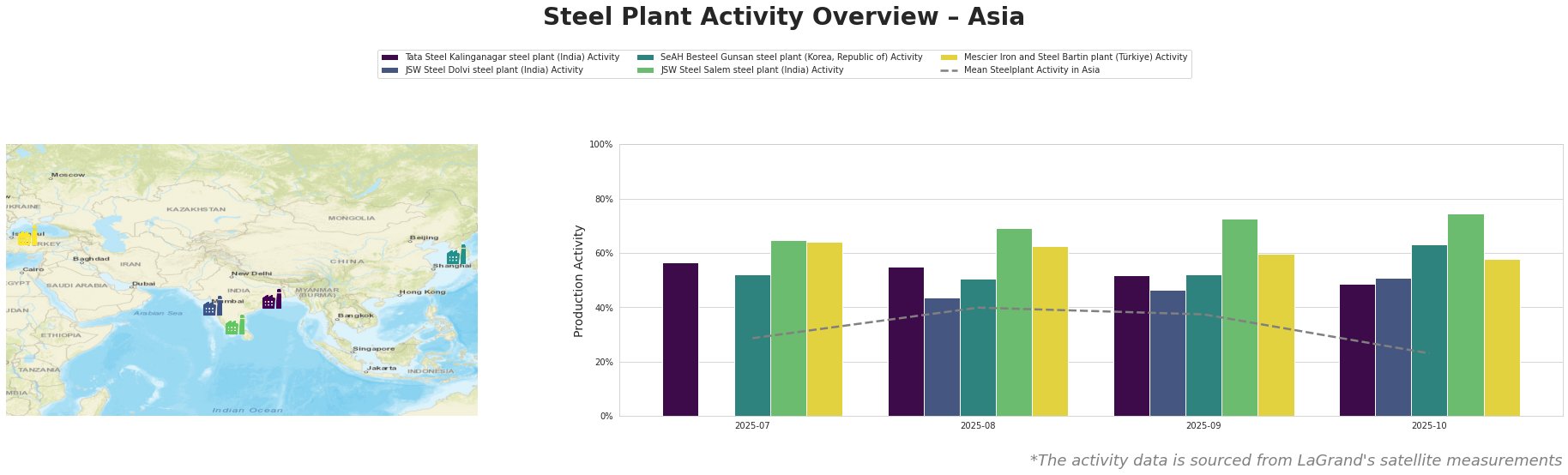Click the yellow factory icon near Istanbul
This screenshot has height=475, width=1568.
click(27, 237)
